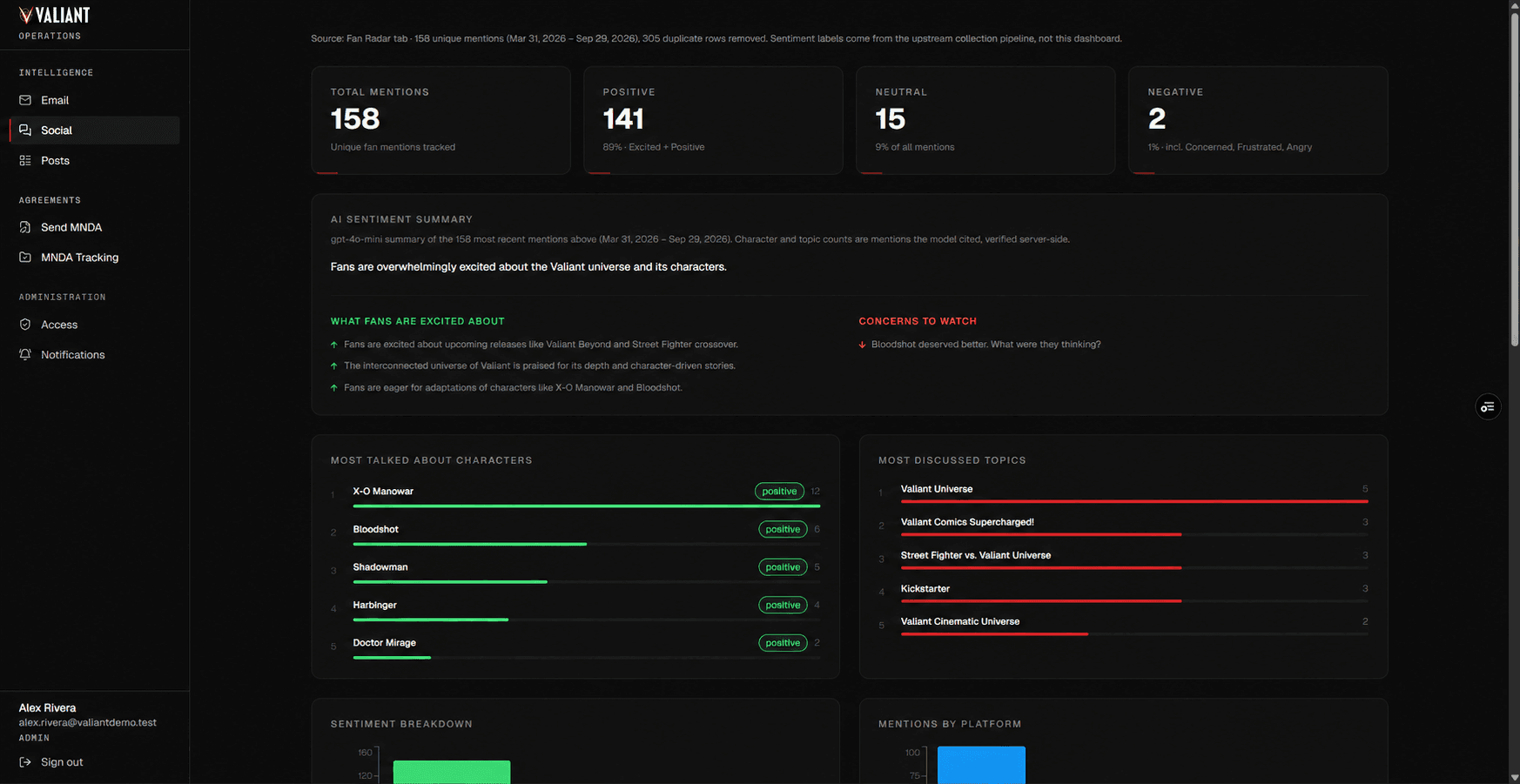
Task: Click 'Shadowman' character row name
Action: (x=380, y=567)
